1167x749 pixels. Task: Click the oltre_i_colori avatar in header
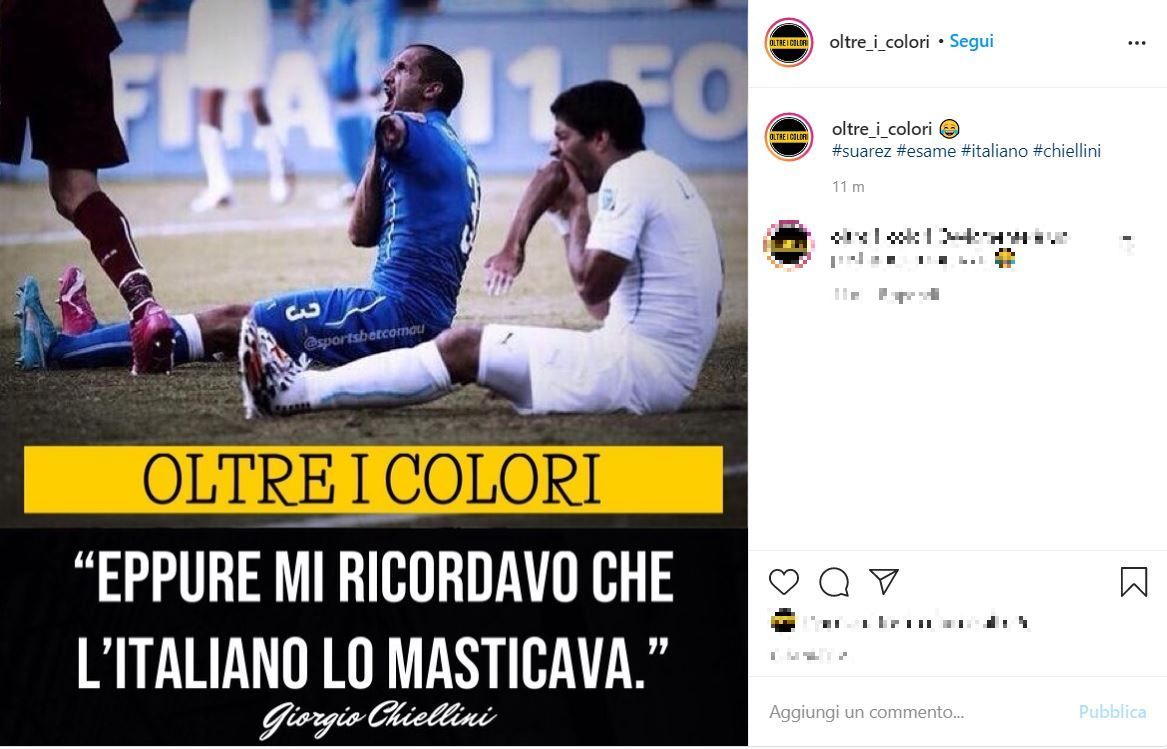(x=789, y=42)
